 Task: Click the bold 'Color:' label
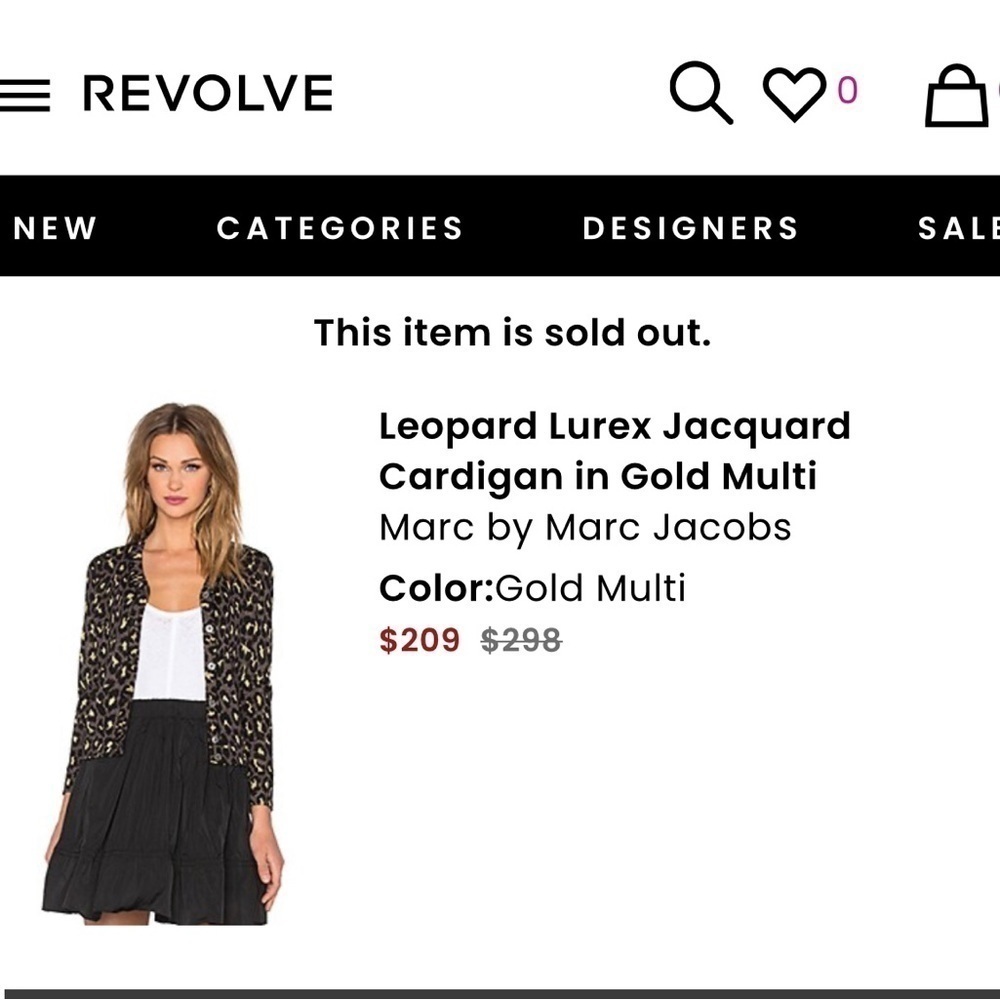pos(436,588)
